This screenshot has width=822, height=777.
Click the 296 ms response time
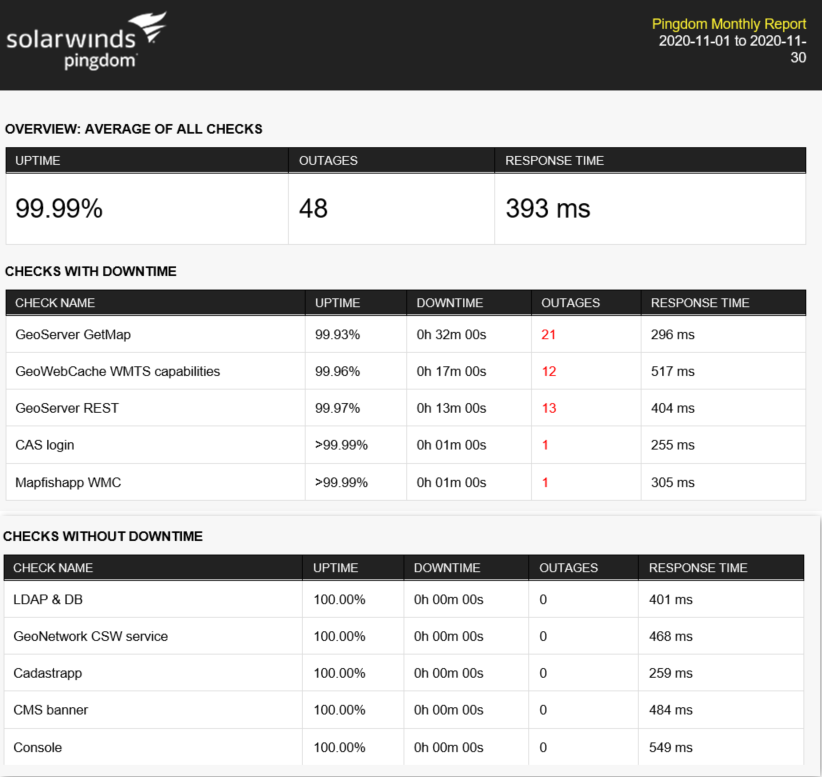tap(673, 334)
